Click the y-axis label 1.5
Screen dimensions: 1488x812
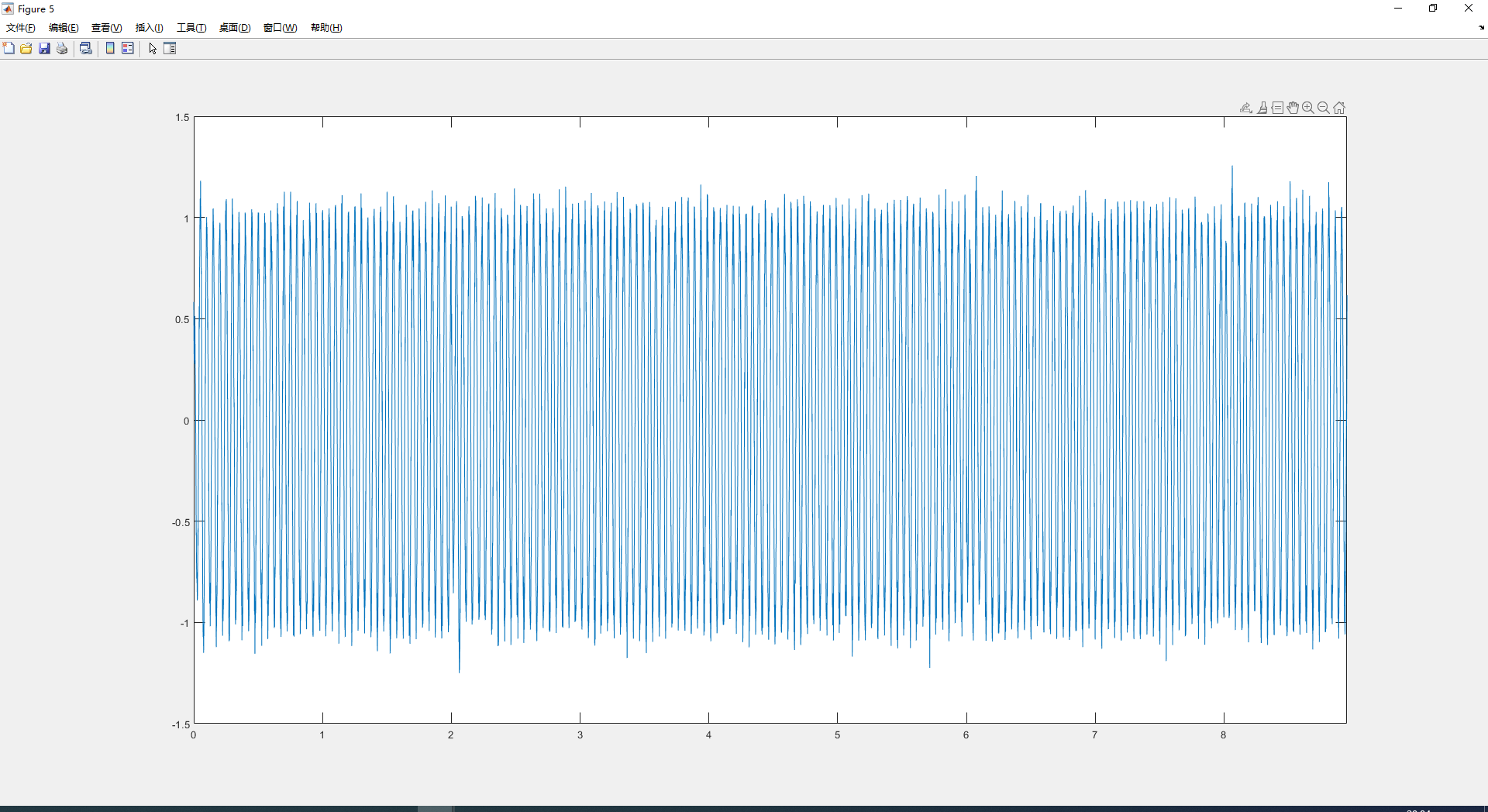point(182,118)
